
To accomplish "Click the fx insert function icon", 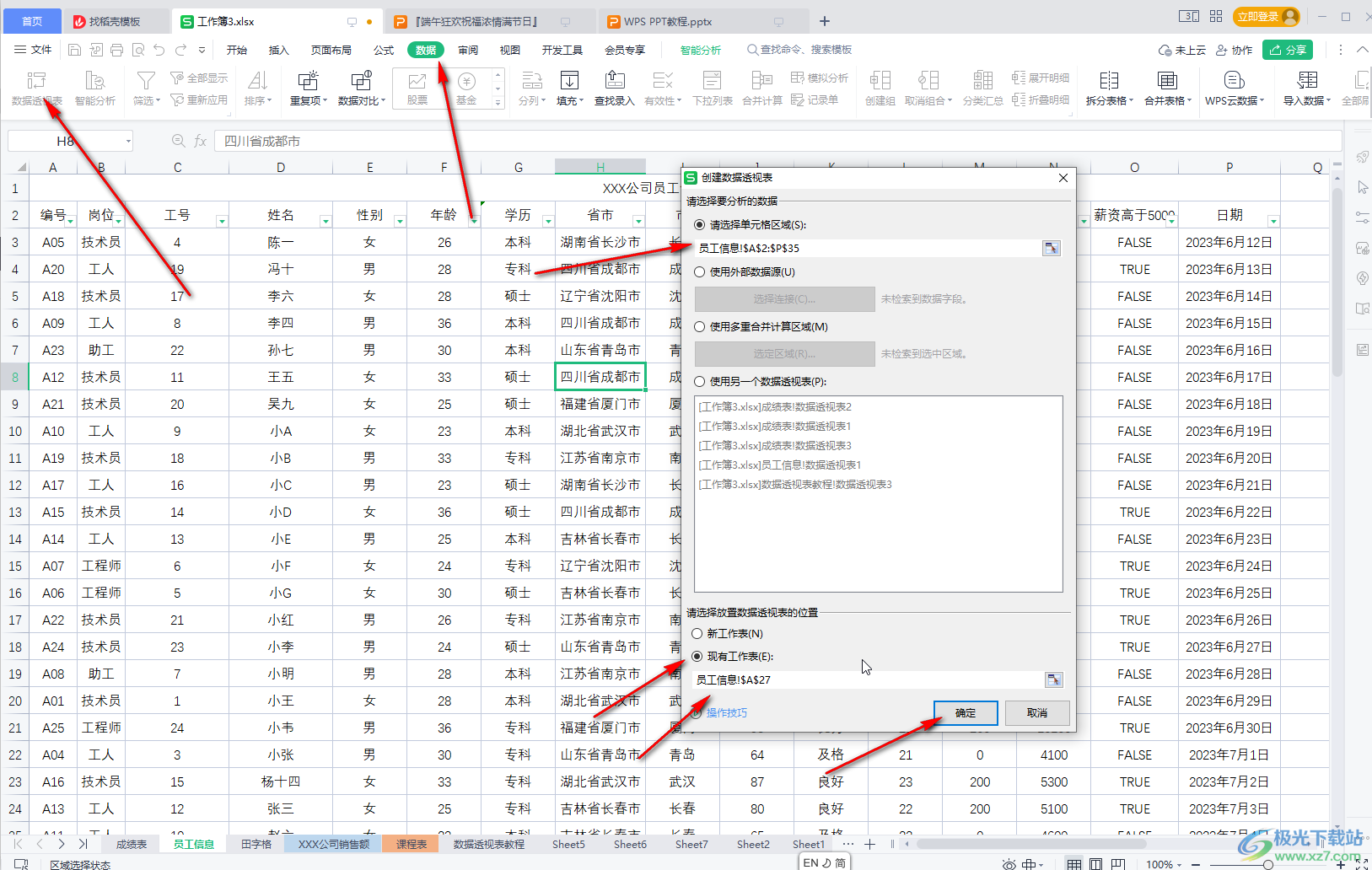I will click(x=200, y=141).
